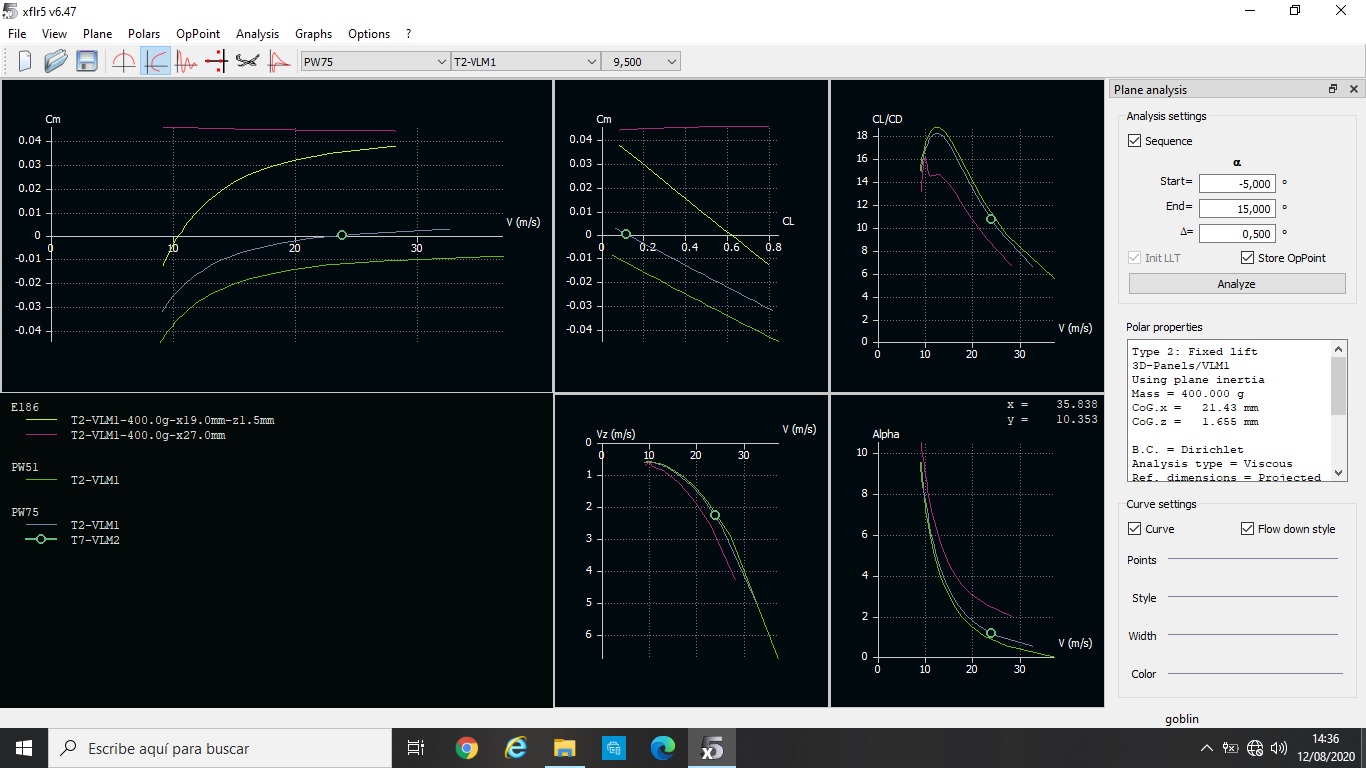Open a project with the folder icon

coord(56,61)
